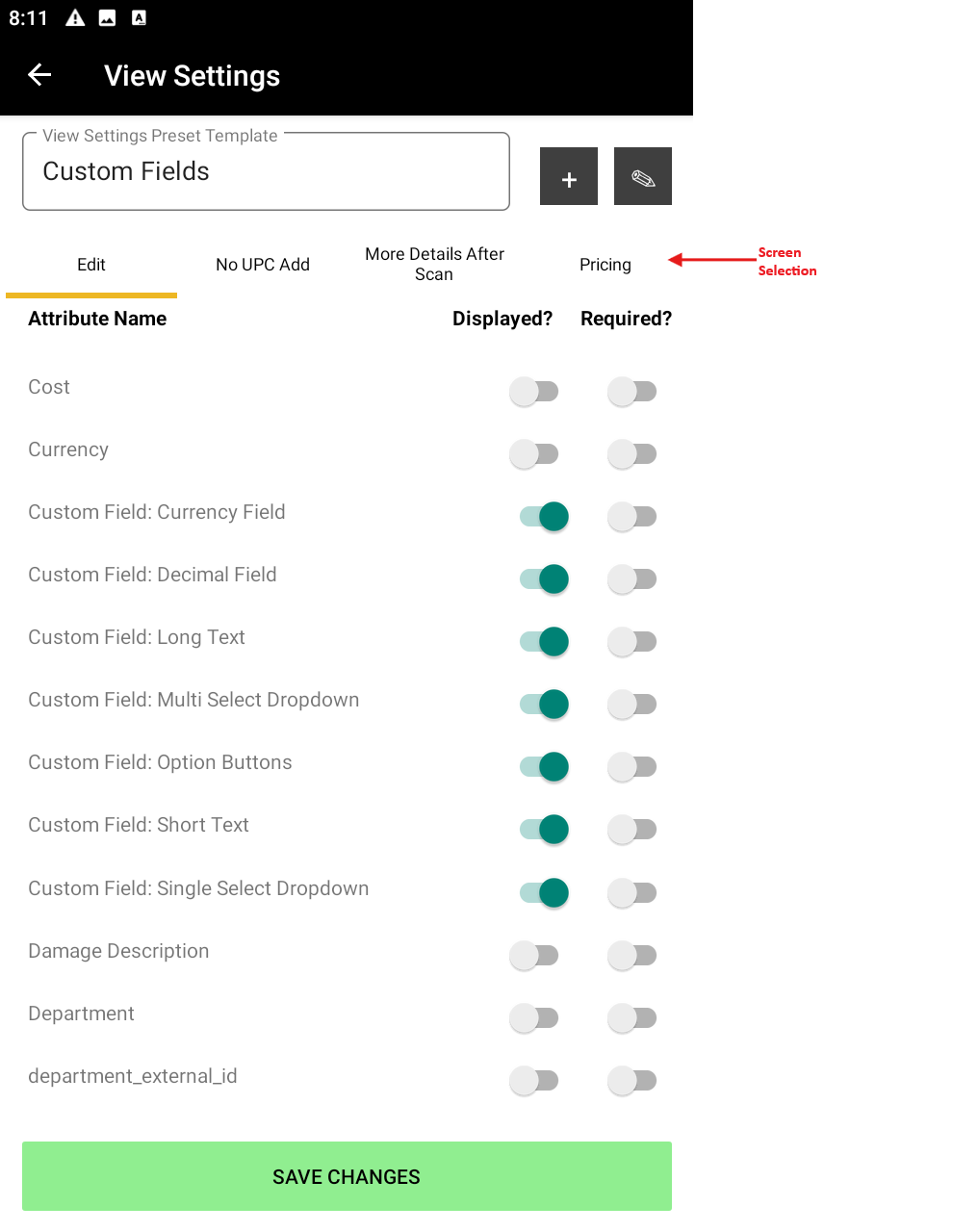This screenshot has height=1232, width=953.
Task: Tap the back arrow in header
Action: (x=39, y=75)
